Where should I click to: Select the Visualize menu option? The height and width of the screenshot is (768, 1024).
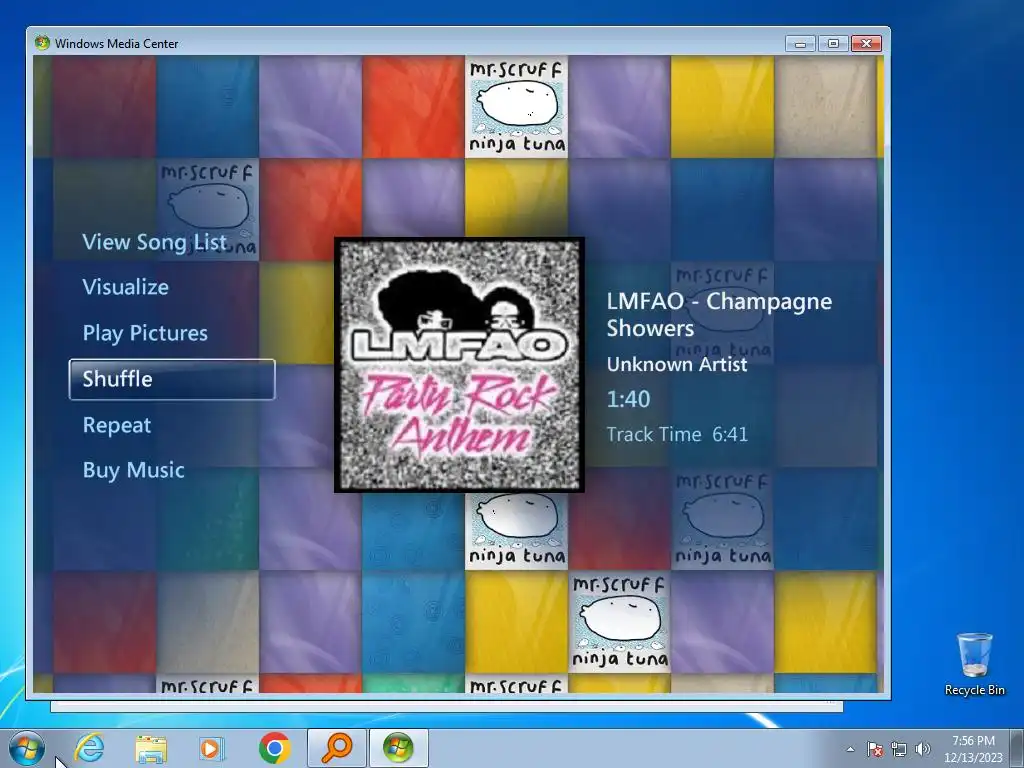(125, 287)
